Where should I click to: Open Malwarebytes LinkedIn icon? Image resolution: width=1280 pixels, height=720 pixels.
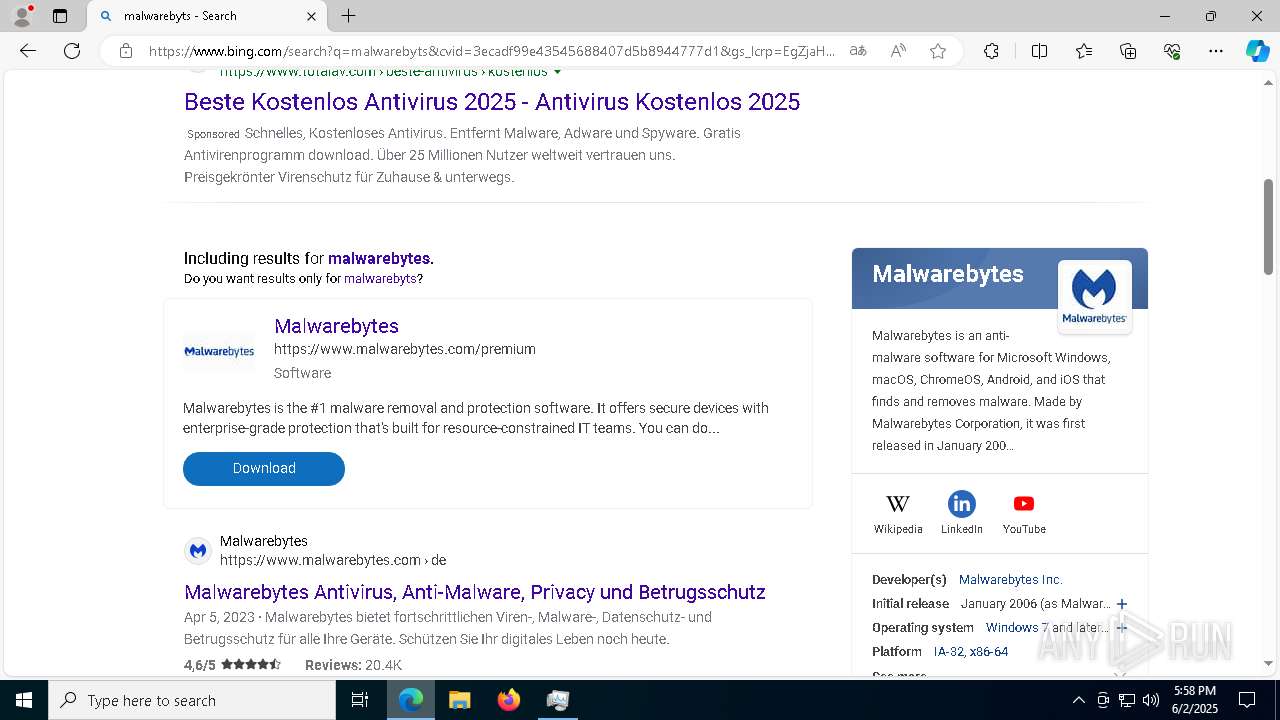[x=962, y=504]
